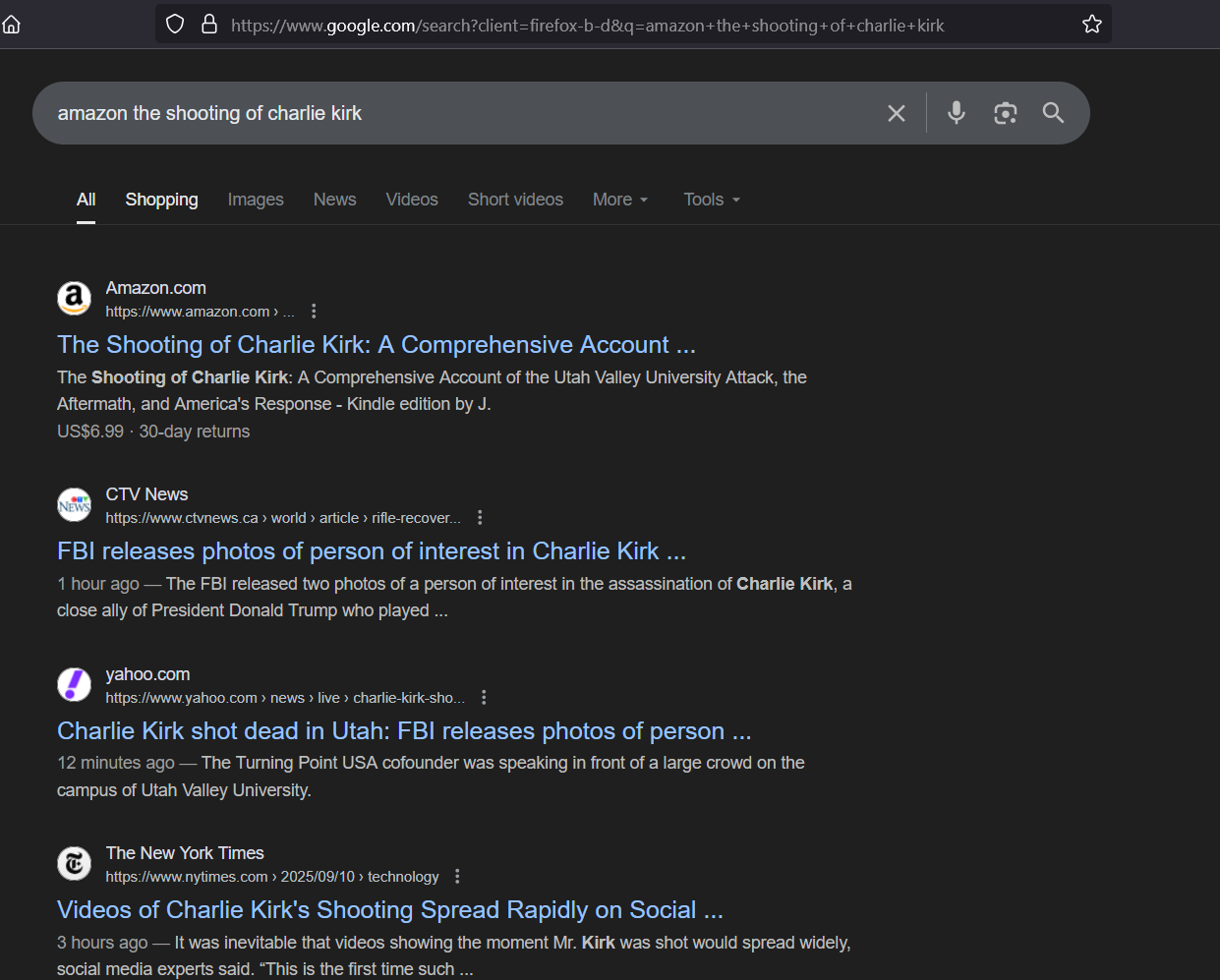Screen dimensions: 1220x980
Task: Open the Amazon result's three-dot menu
Action: (x=314, y=311)
